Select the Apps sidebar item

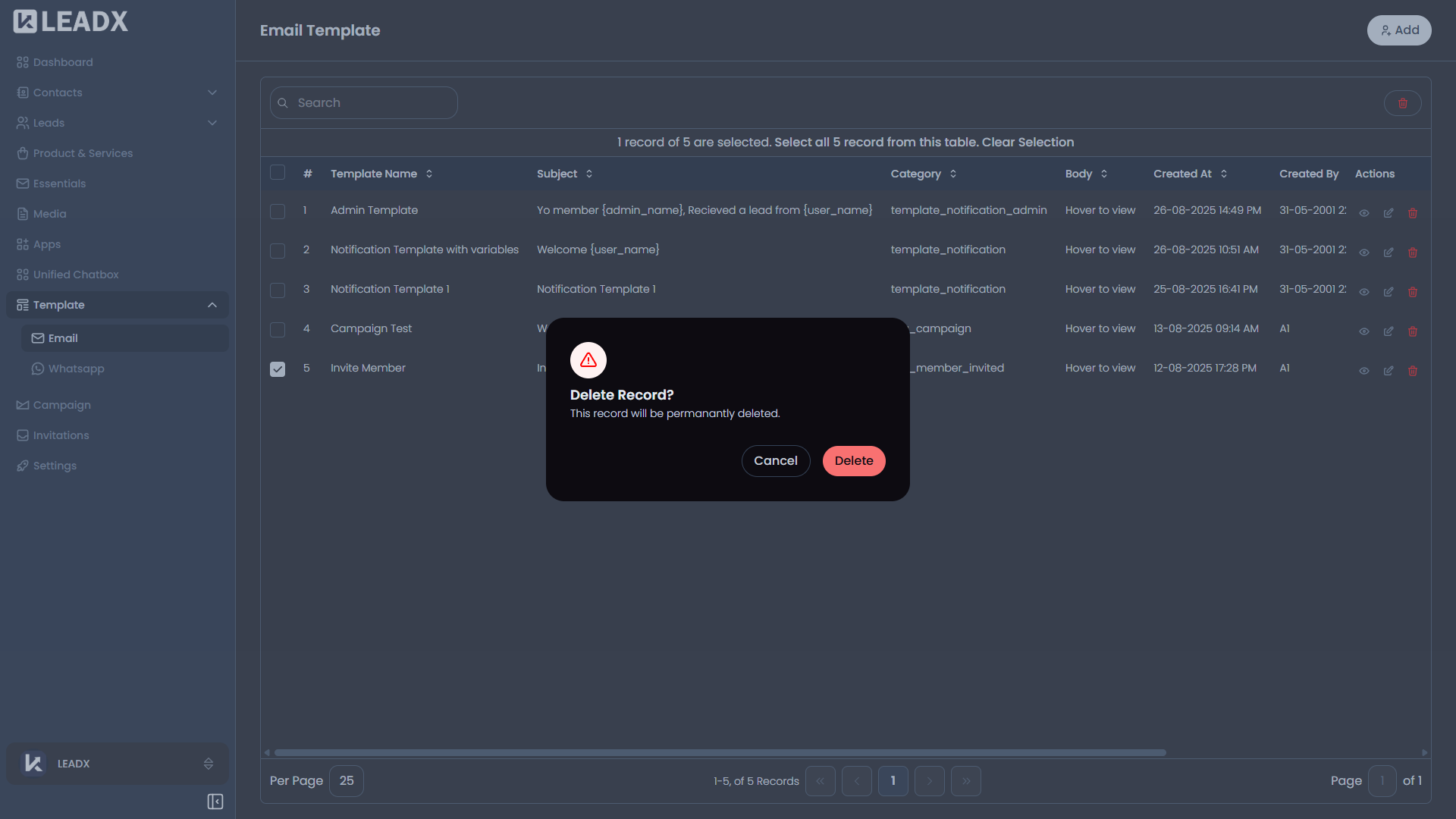click(46, 243)
